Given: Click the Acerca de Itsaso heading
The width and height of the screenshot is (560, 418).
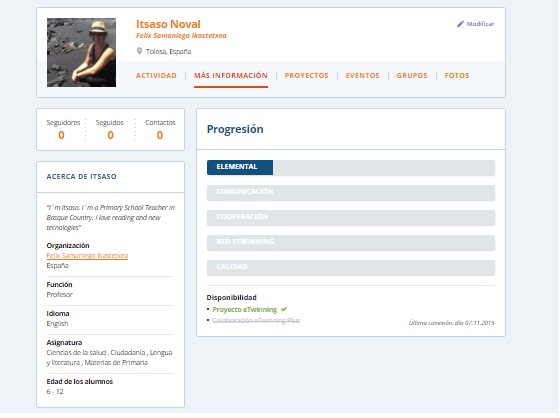Looking at the screenshot, I should click(x=81, y=176).
